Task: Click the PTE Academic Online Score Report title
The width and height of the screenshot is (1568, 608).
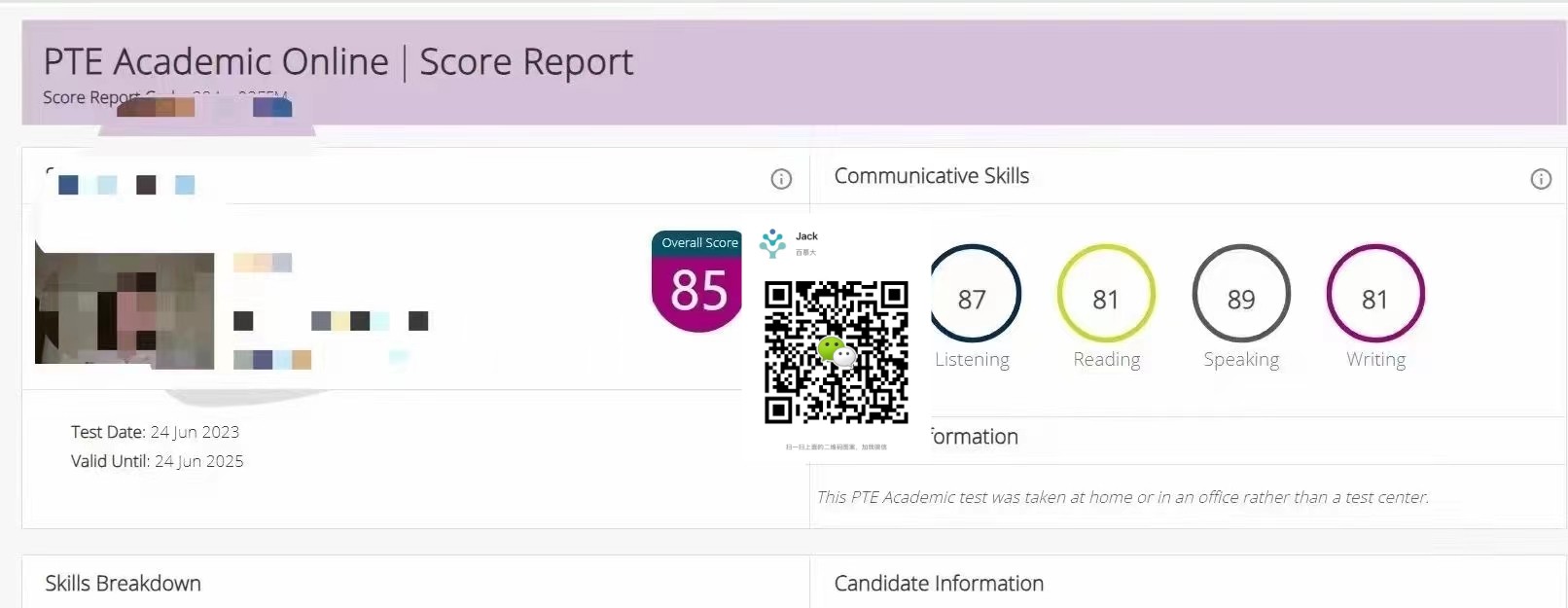Action: click(339, 62)
